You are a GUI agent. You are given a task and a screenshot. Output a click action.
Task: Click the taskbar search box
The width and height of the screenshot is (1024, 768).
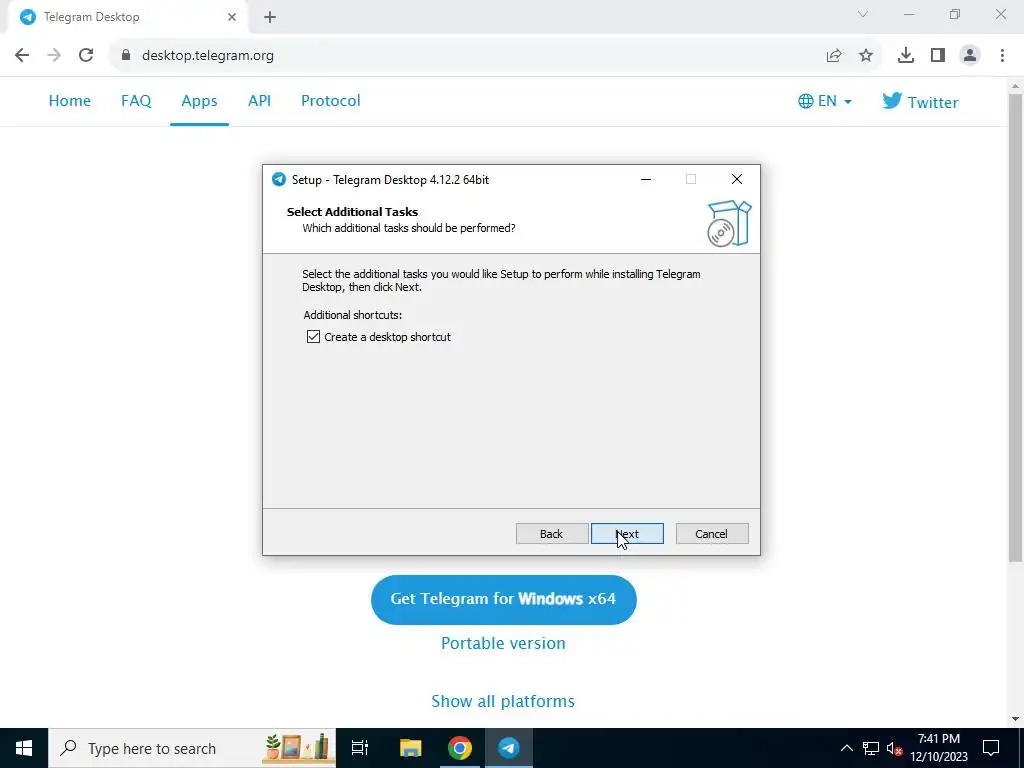tap(192, 748)
